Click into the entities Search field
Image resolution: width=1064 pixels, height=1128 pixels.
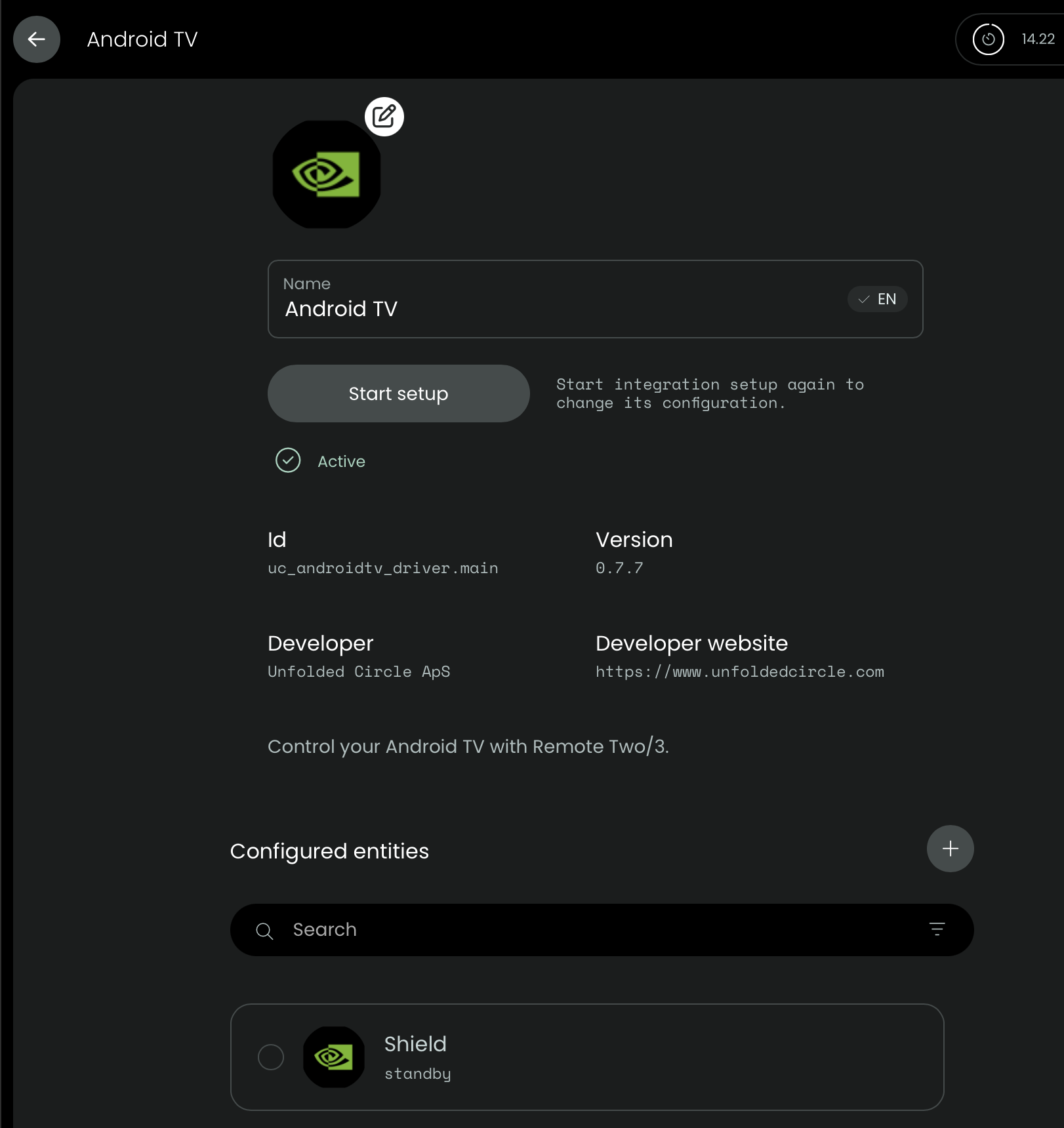pos(590,930)
